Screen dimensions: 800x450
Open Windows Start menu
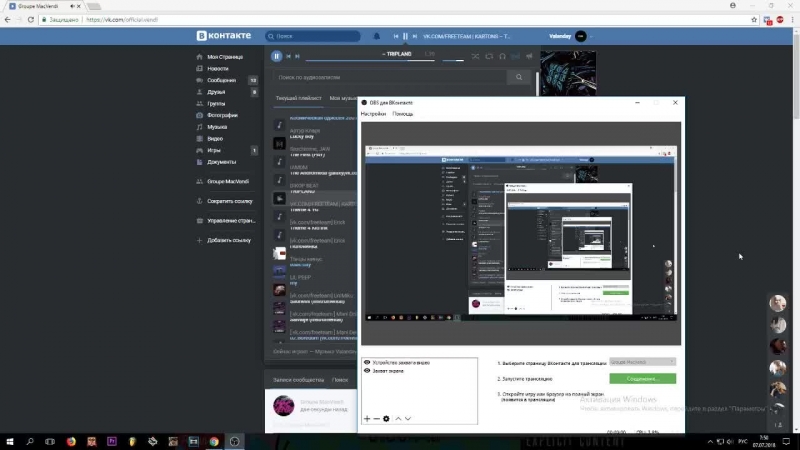pyautogui.click(x=10, y=441)
